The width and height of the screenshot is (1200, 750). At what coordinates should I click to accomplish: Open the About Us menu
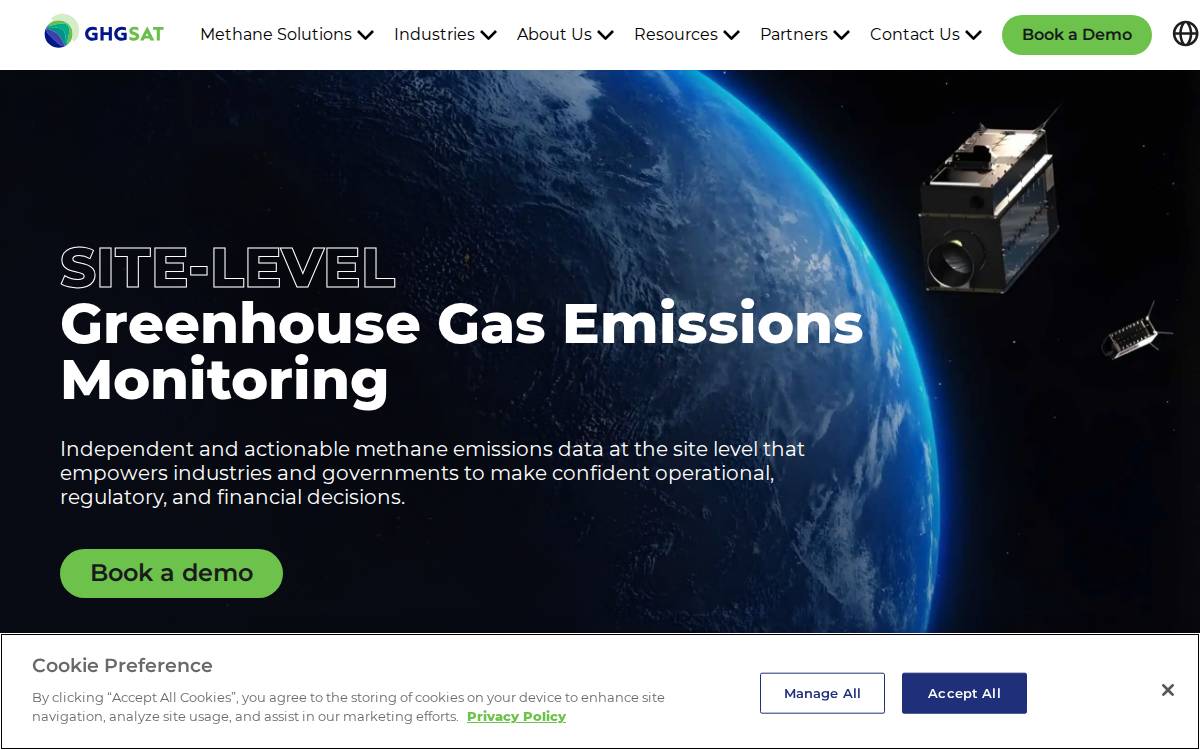click(554, 34)
